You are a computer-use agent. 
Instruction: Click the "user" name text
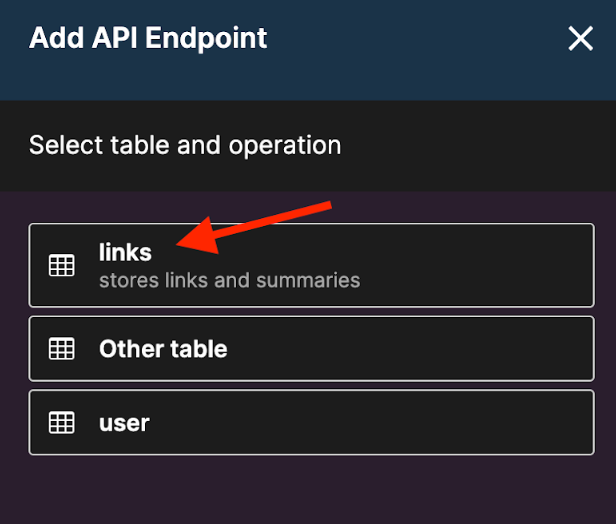point(124,423)
